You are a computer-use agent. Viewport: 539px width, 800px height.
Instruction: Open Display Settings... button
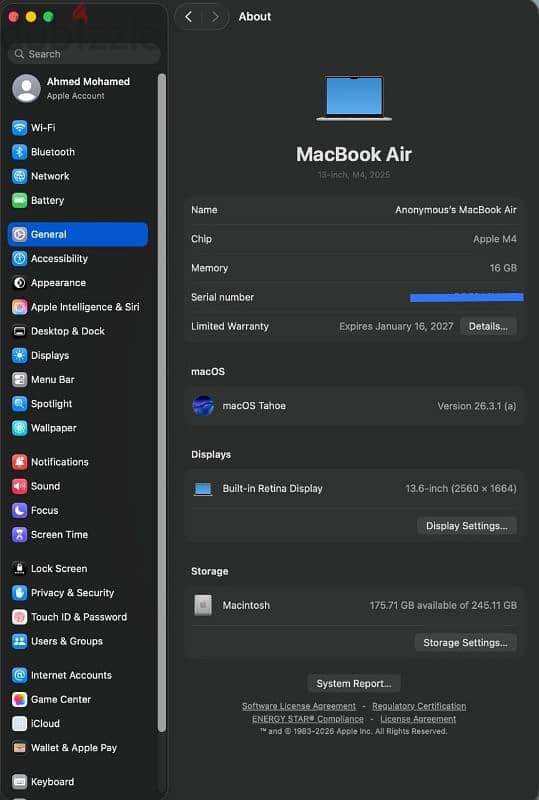click(467, 526)
